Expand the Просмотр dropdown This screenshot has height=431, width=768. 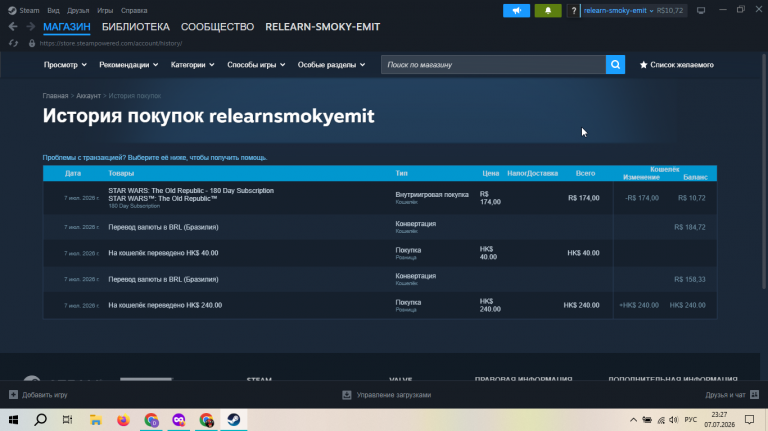pos(65,65)
